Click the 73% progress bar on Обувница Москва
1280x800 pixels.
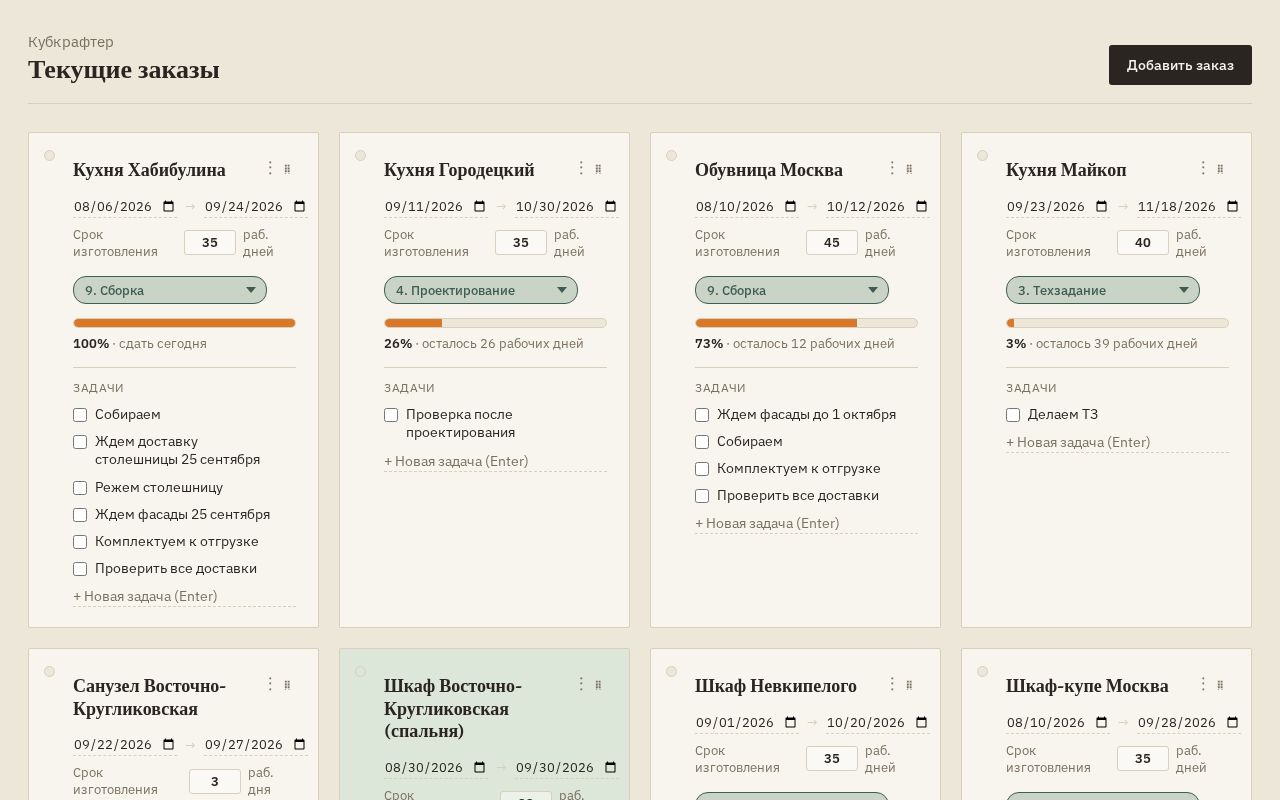(806, 323)
